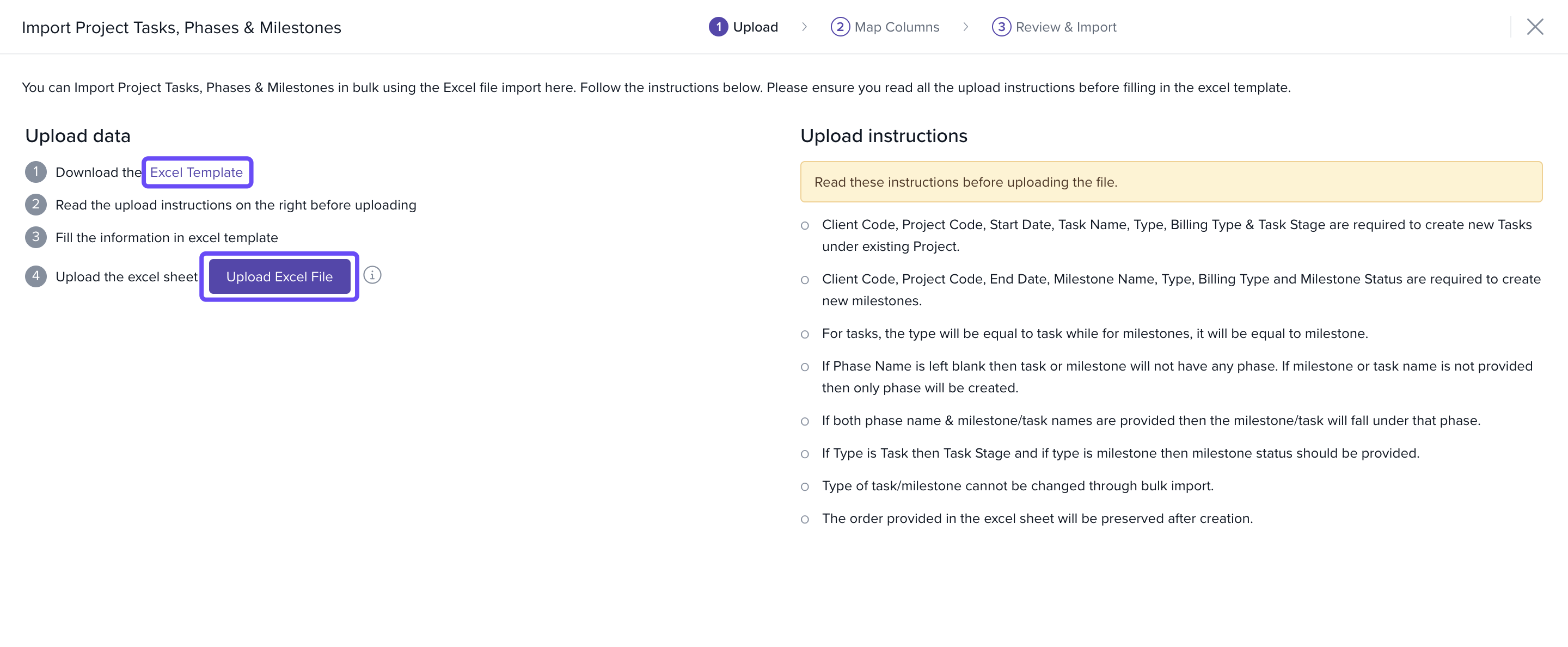Click the info icon beside Upload Excel File
This screenshot has width=1568, height=647.
click(x=372, y=275)
